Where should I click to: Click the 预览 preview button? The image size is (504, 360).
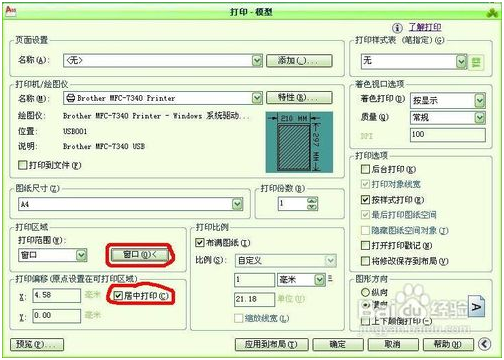(x=37, y=344)
